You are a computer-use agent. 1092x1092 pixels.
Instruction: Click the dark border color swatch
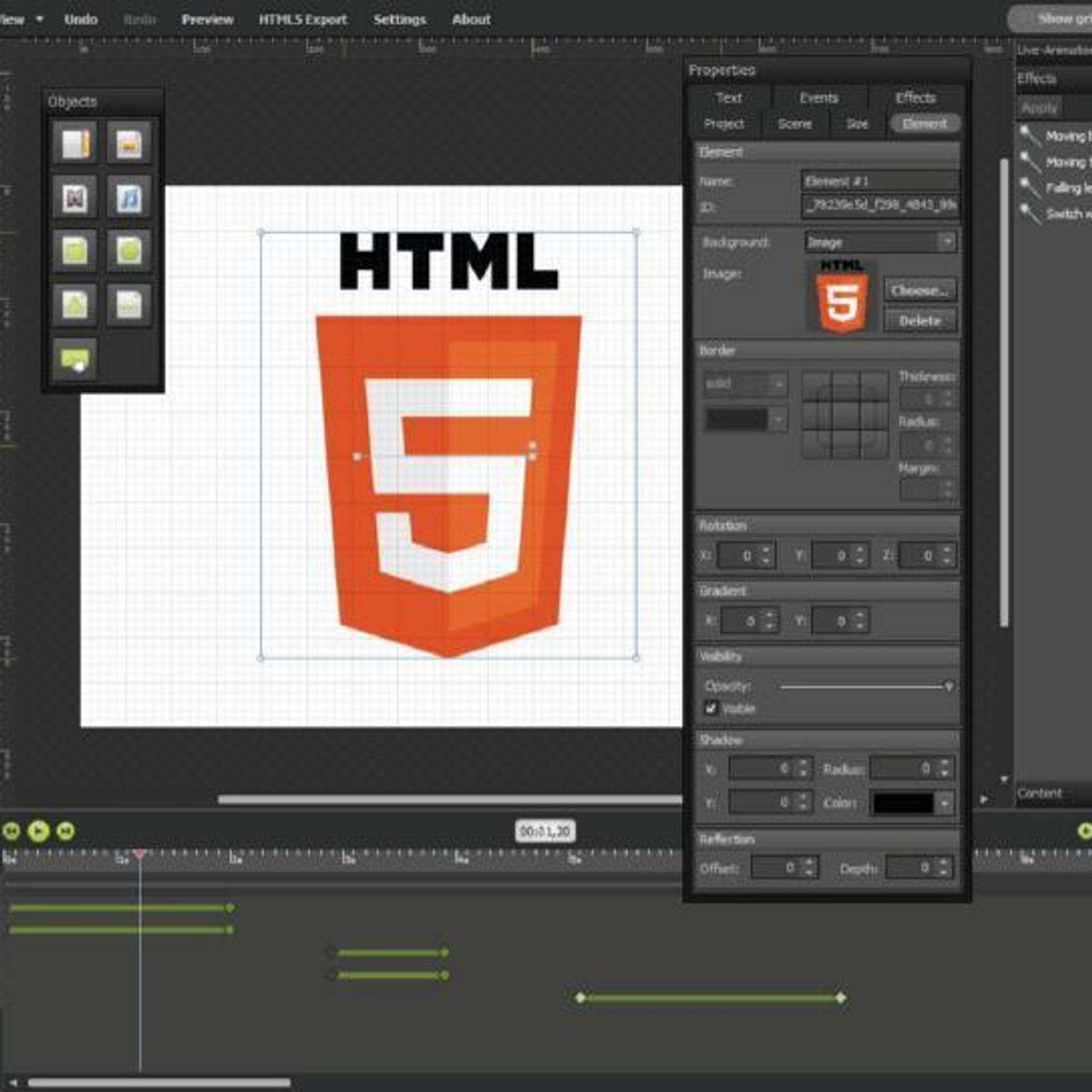coord(736,419)
